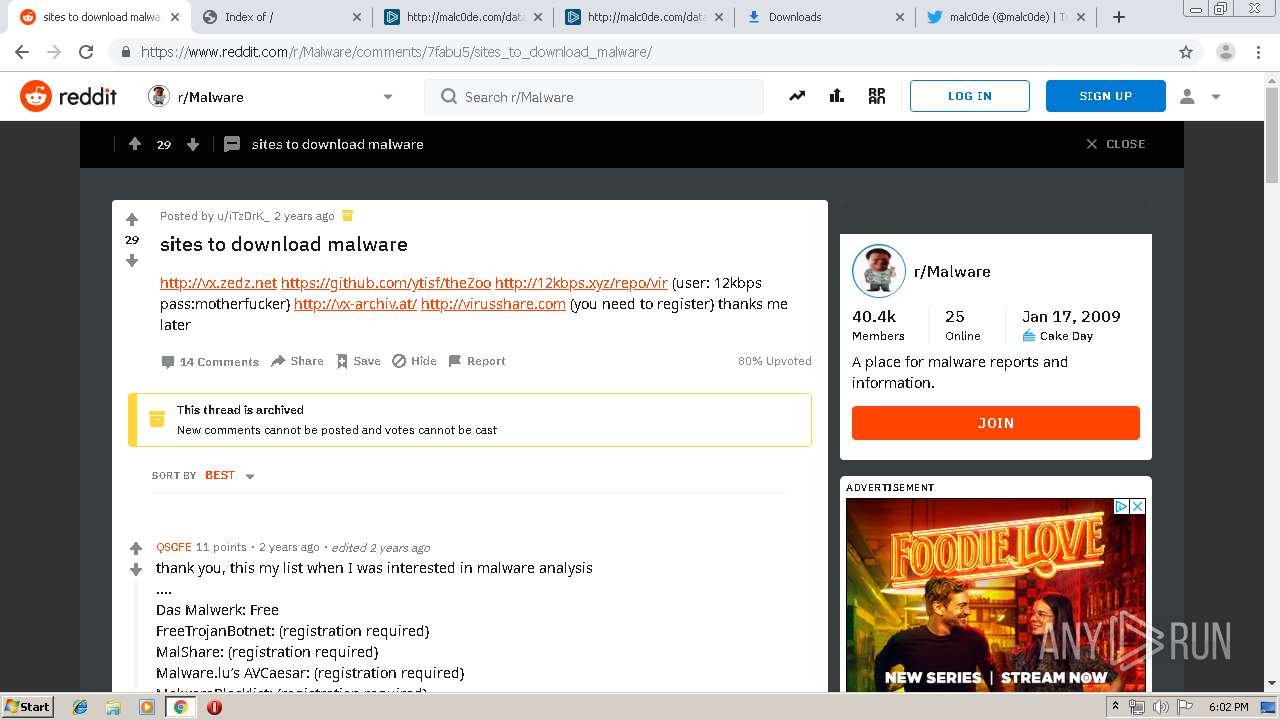Image resolution: width=1280 pixels, height=720 pixels.
Task: Open the Chrome three-dot menu
Action: click(x=1258, y=52)
